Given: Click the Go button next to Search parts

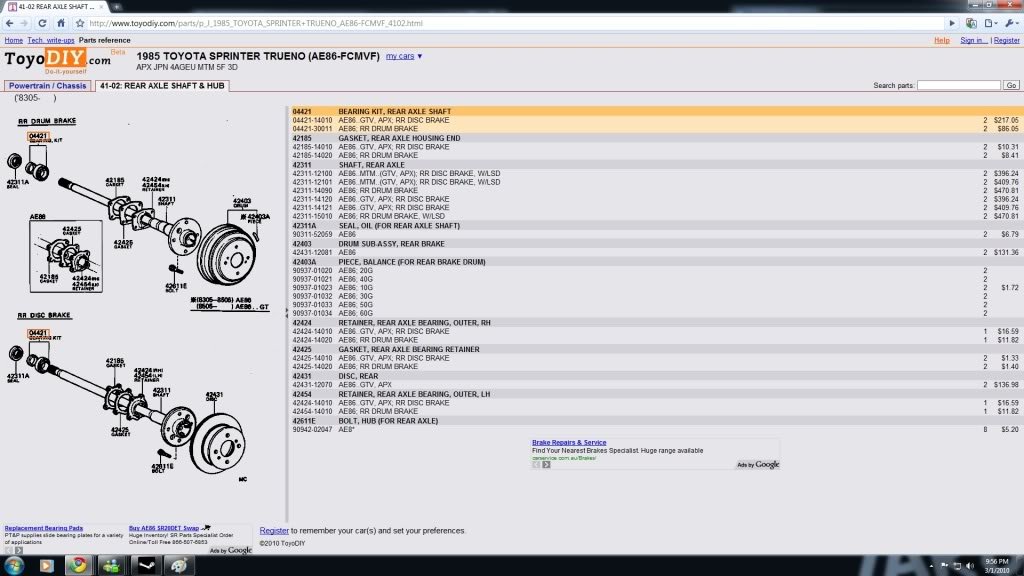Looking at the screenshot, I should 1011,86.
